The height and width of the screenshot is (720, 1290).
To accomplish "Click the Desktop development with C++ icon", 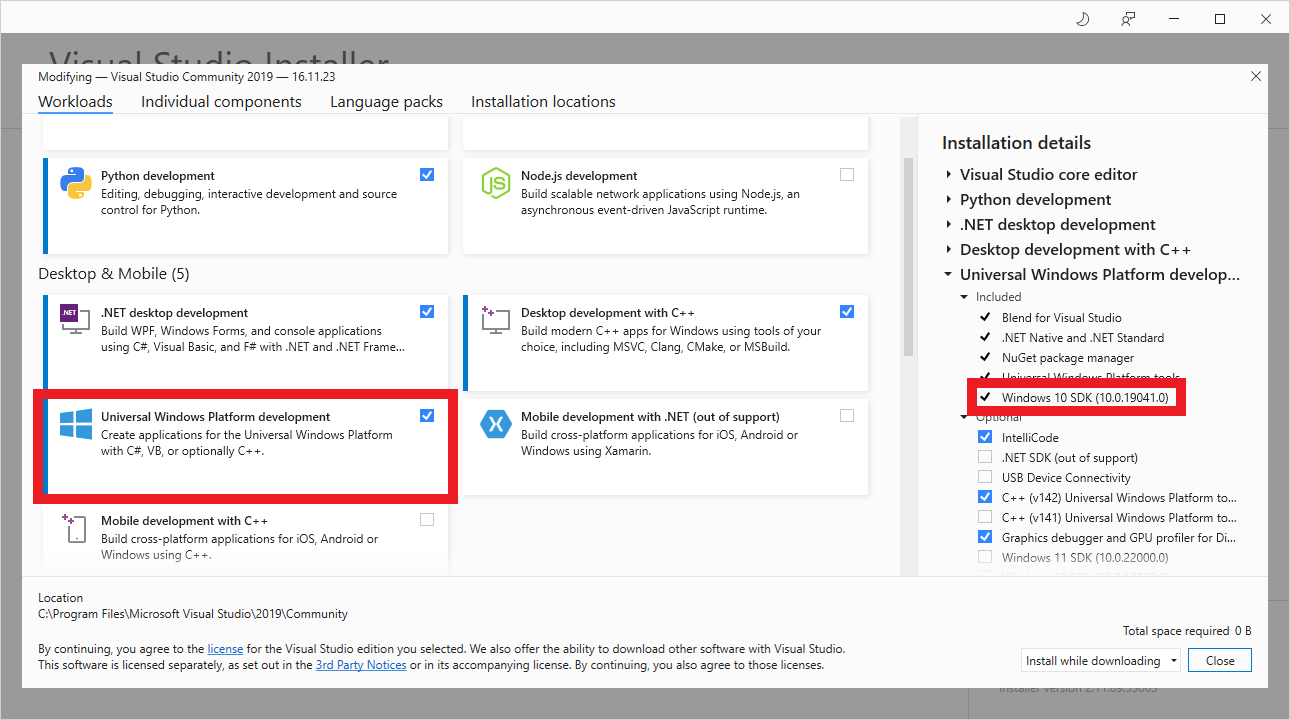I will 495,321.
